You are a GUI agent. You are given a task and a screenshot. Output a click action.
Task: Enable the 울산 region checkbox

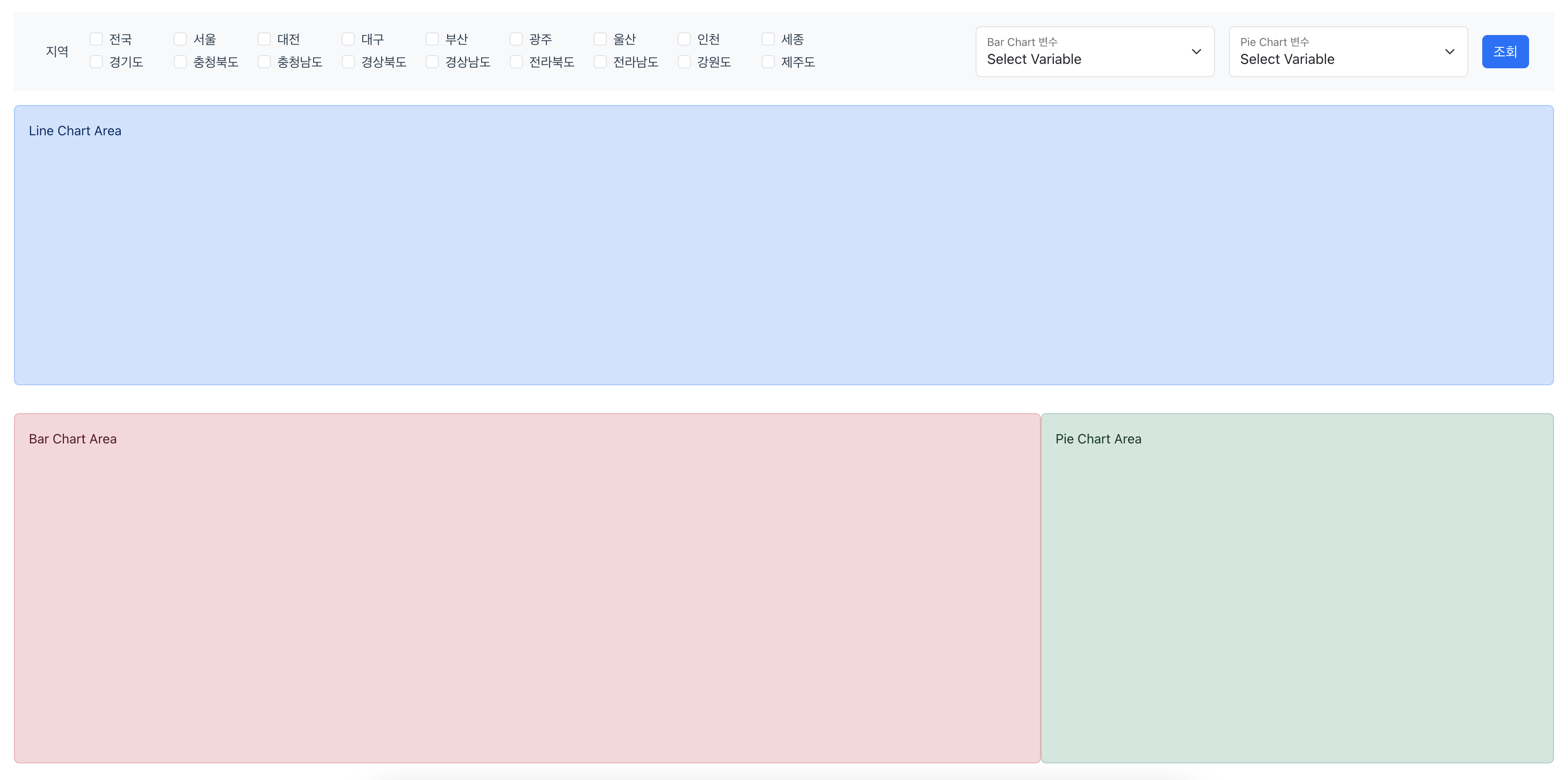600,39
